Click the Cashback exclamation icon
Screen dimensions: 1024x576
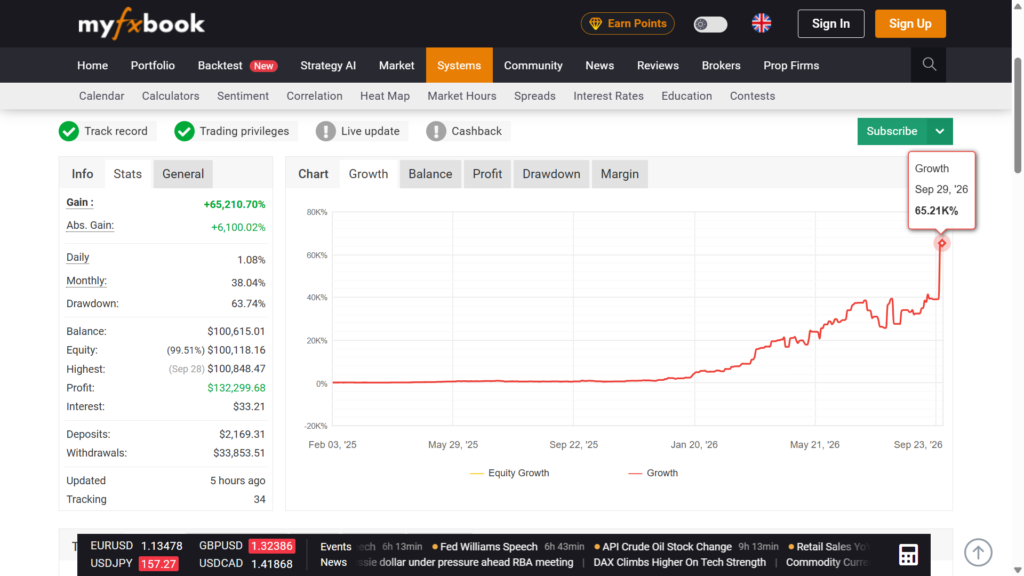pyautogui.click(x=436, y=131)
